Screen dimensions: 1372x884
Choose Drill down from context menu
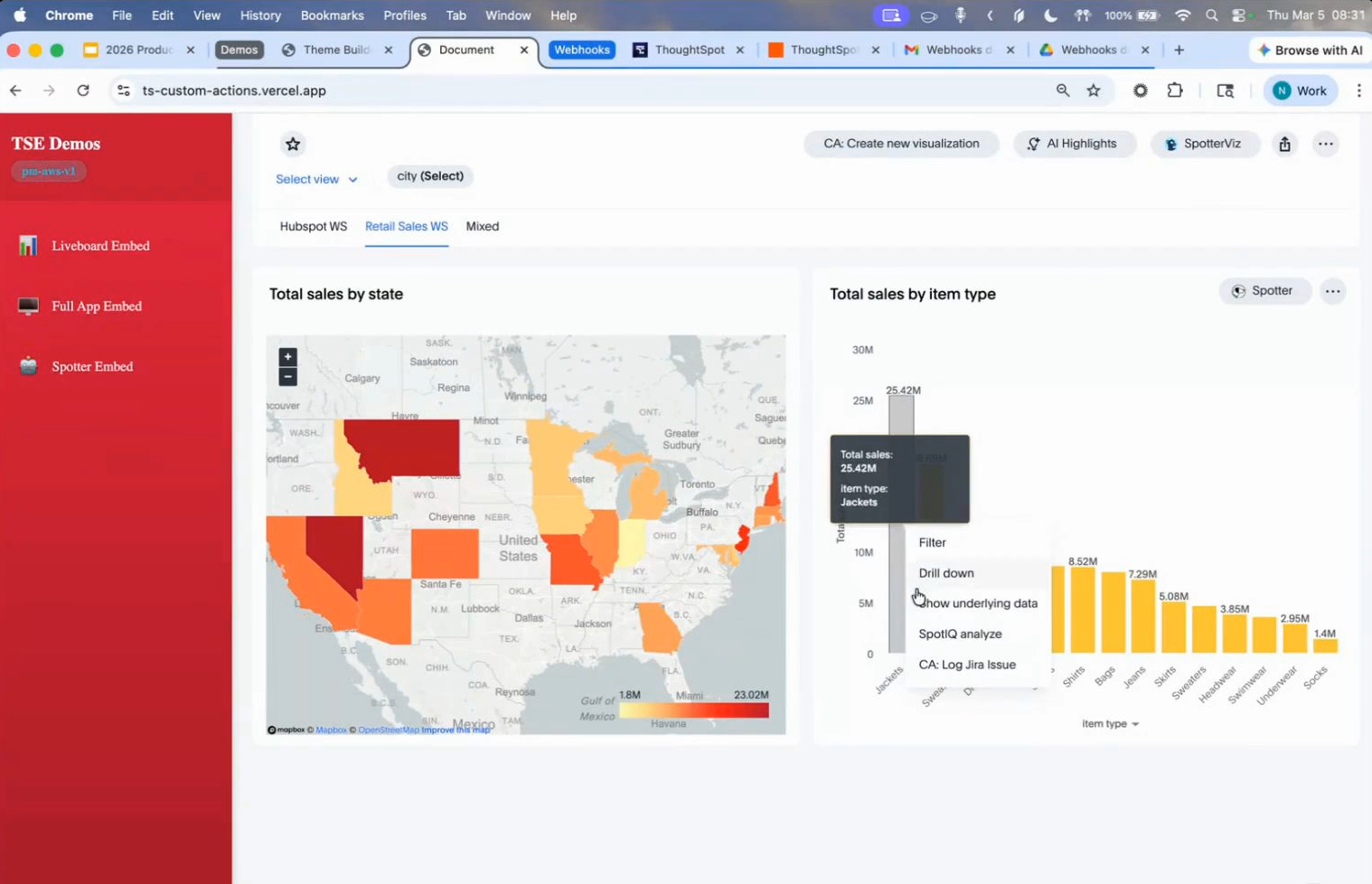[x=945, y=573]
